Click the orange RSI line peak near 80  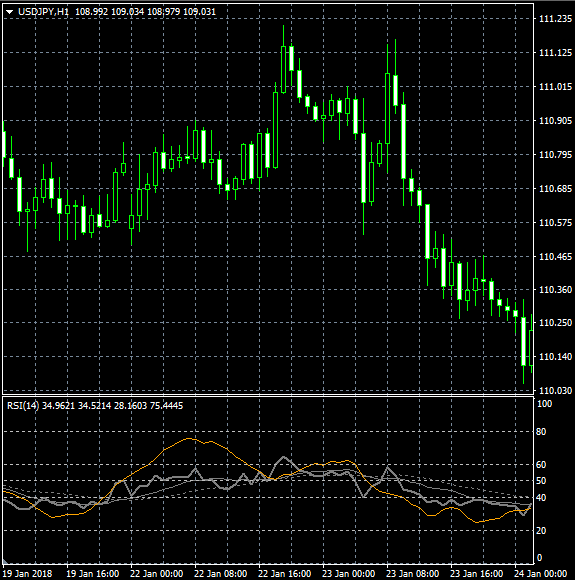coord(189,438)
